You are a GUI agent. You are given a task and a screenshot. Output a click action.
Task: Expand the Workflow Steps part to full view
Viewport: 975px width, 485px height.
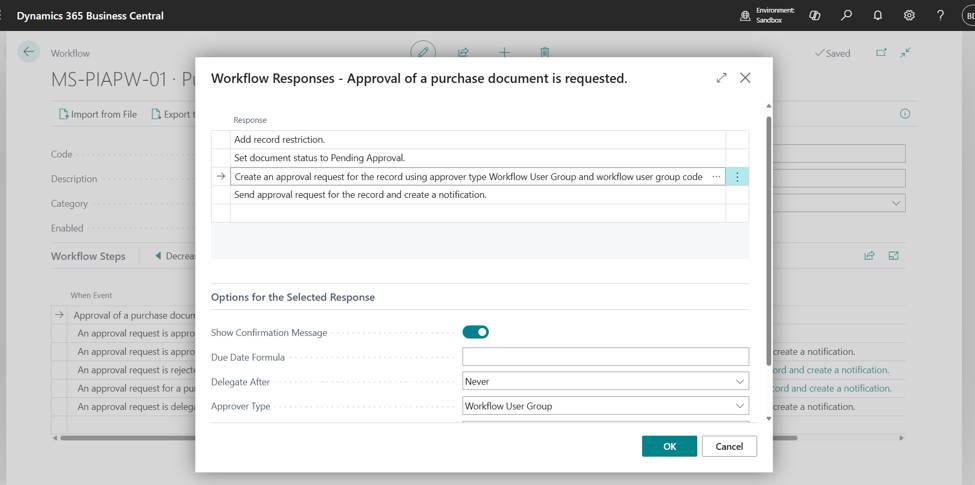[x=894, y=256]
